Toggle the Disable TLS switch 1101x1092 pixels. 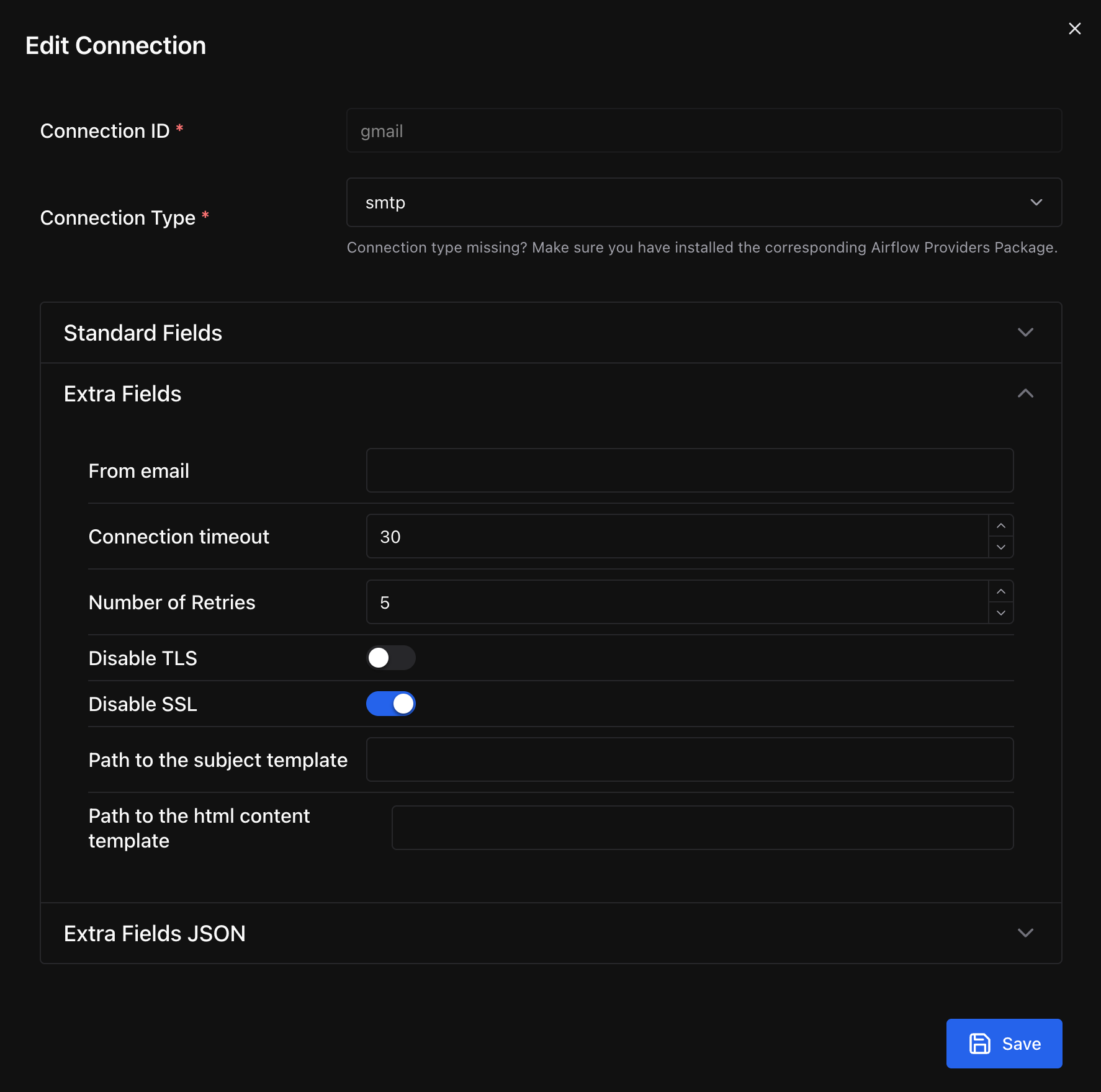pos(390,658)
